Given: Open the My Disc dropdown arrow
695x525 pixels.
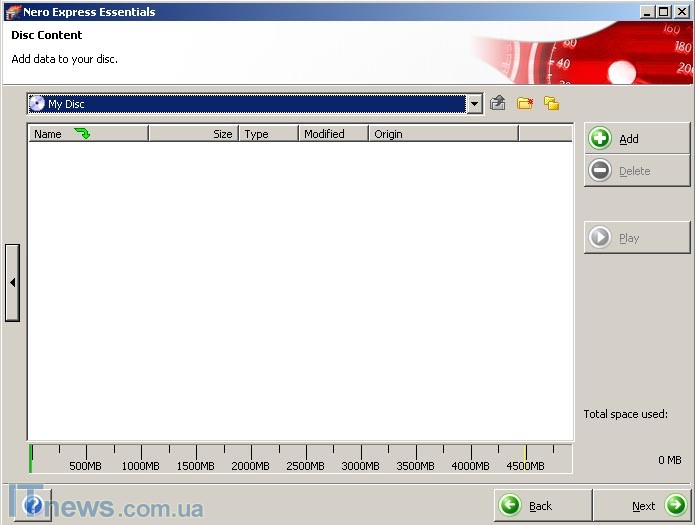Looking at the screenshot, I should coord(474,104).
